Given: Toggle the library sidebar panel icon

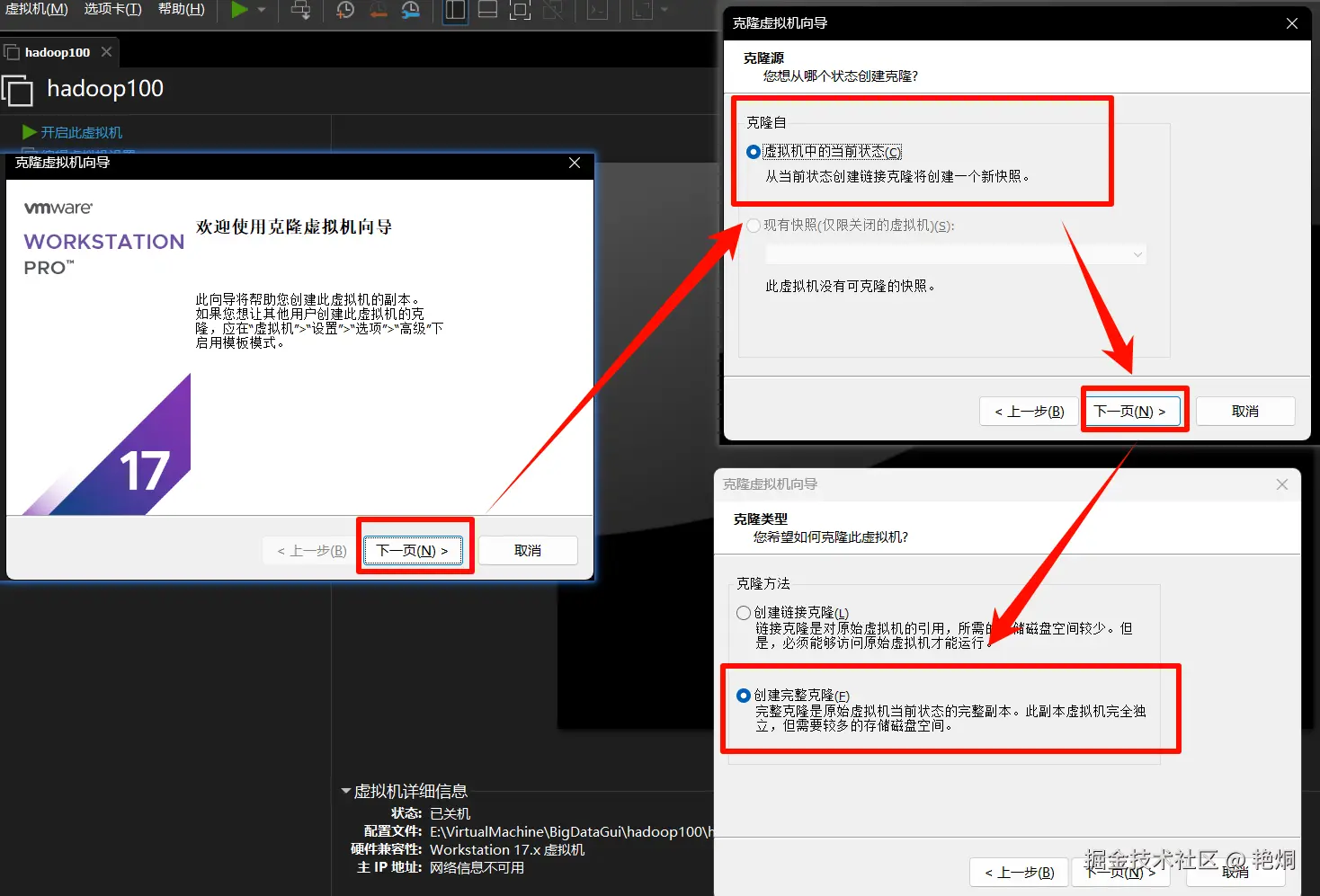Looking at the screenshot, I should click(455, 12).
